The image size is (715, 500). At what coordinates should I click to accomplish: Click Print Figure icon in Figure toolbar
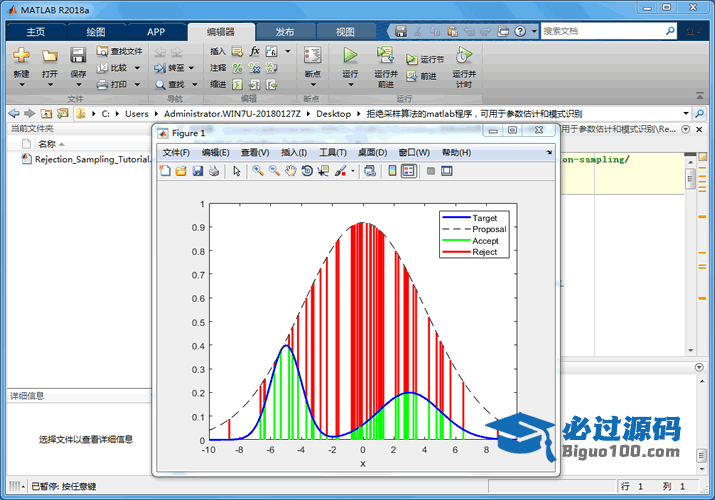214,171
